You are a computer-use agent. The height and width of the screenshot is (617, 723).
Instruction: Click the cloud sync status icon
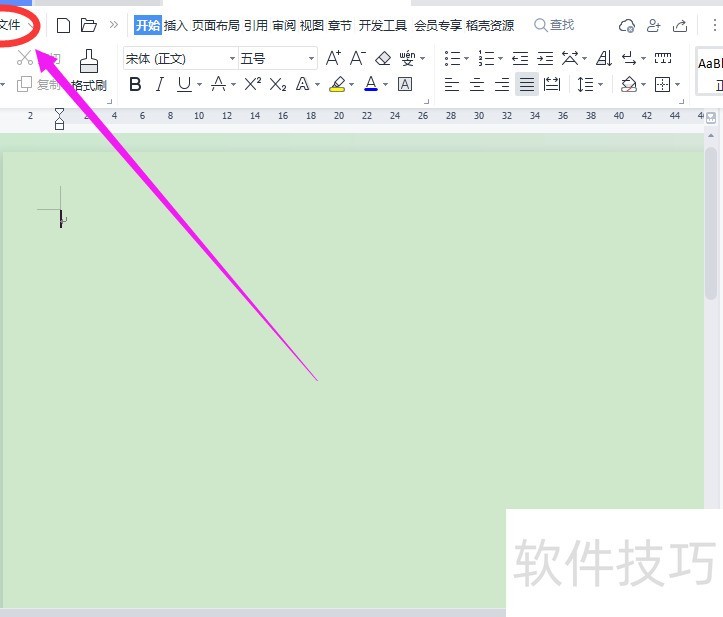tap(627, 26)
